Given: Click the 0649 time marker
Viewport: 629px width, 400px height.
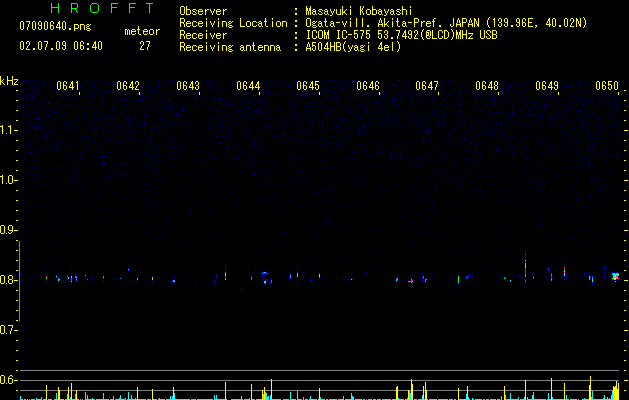Looking at the screenshot, I should [547, 86].
